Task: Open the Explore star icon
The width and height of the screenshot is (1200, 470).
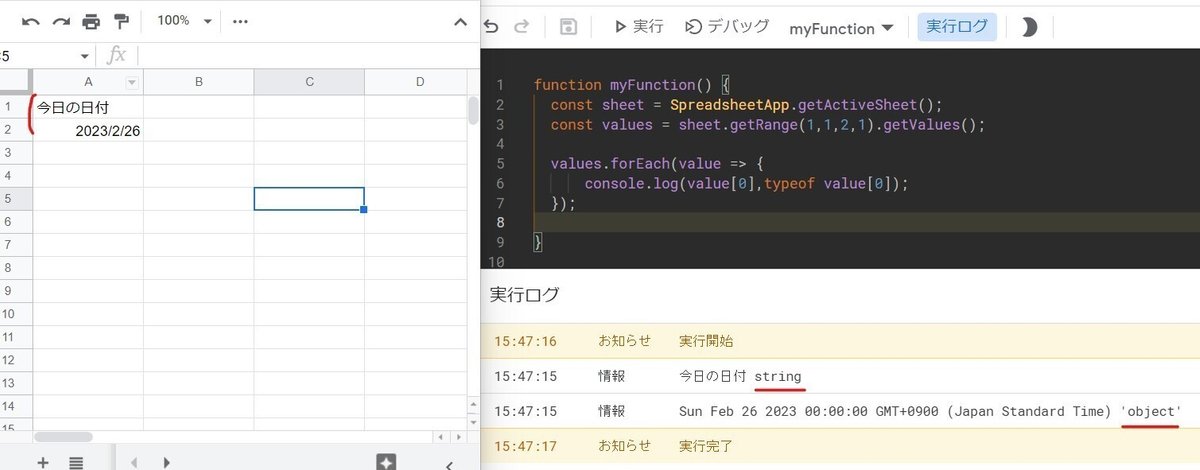Action: (387, 461)
